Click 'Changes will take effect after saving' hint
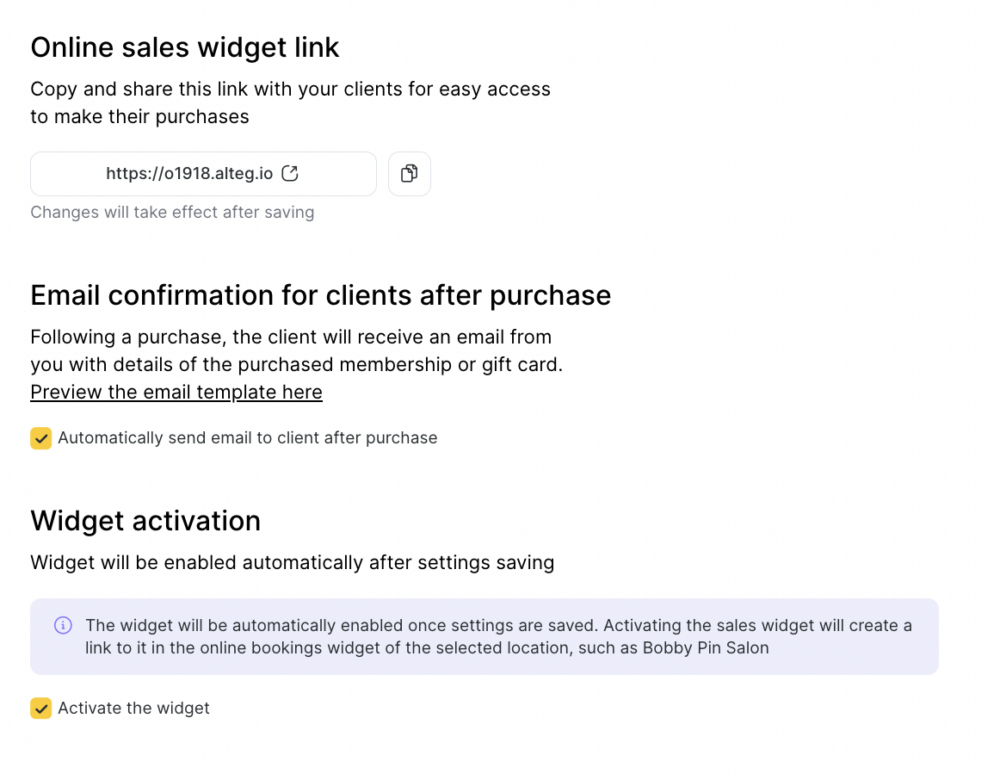This screenshot has height=780, width=1000. tap(172, 212)
